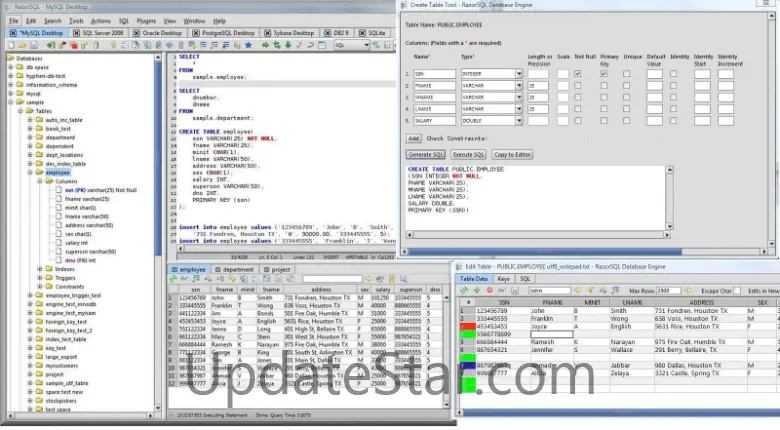Click the Open folder icon in main toolbar
This screenshot has width=780, height=430.
click(x=22, y=45)
